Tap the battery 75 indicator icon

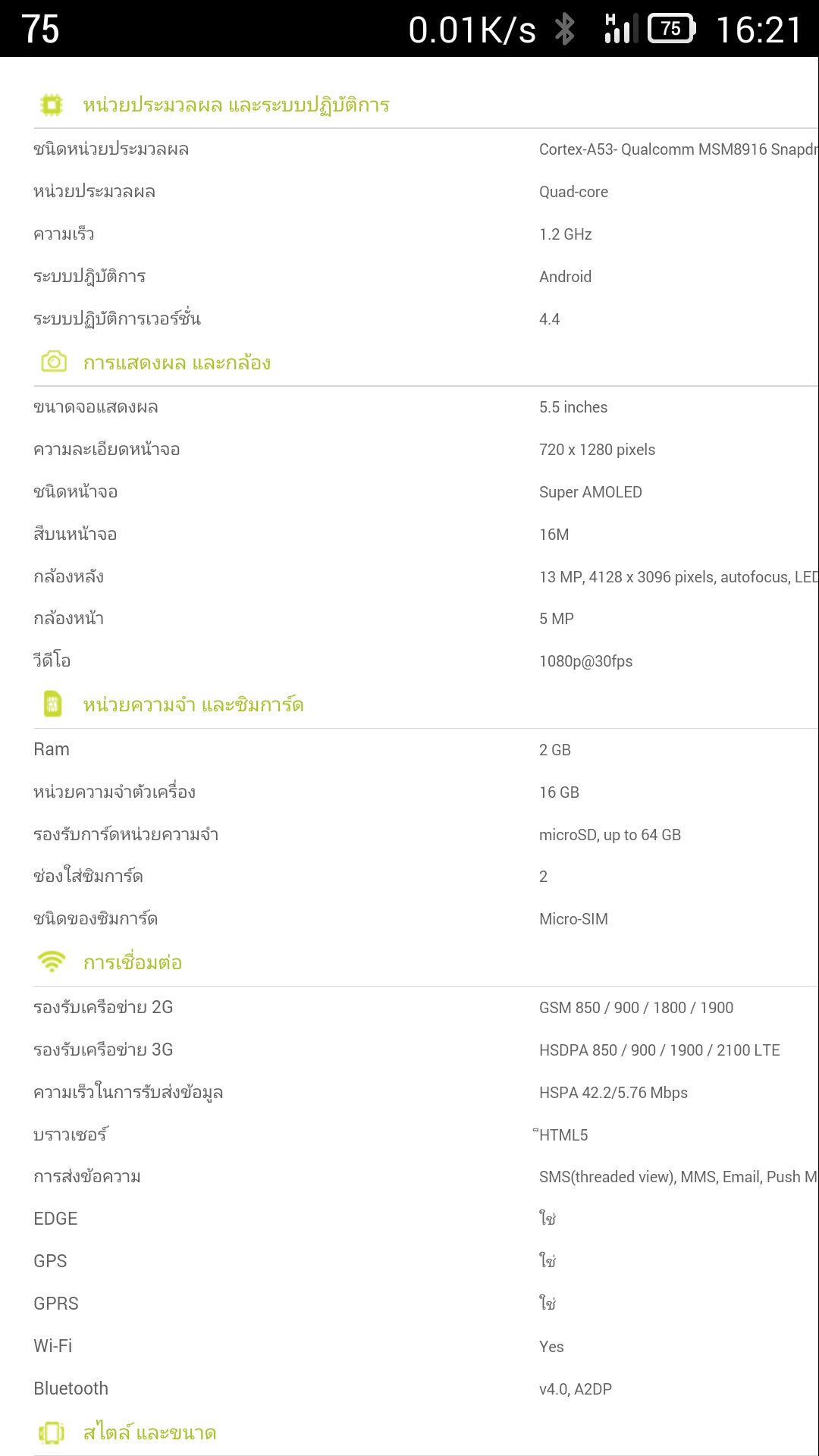672,30
